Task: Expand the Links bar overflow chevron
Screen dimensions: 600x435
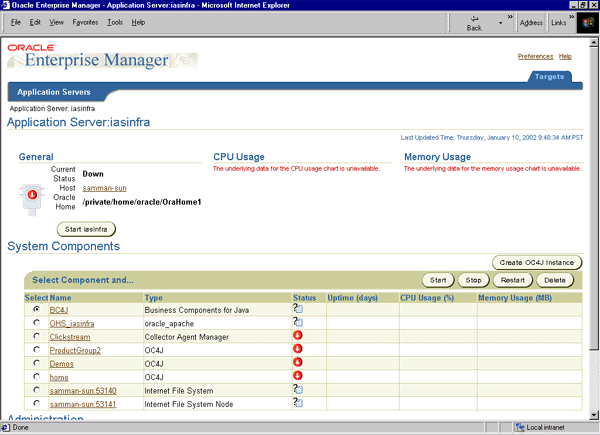Action: click(571, 17)
